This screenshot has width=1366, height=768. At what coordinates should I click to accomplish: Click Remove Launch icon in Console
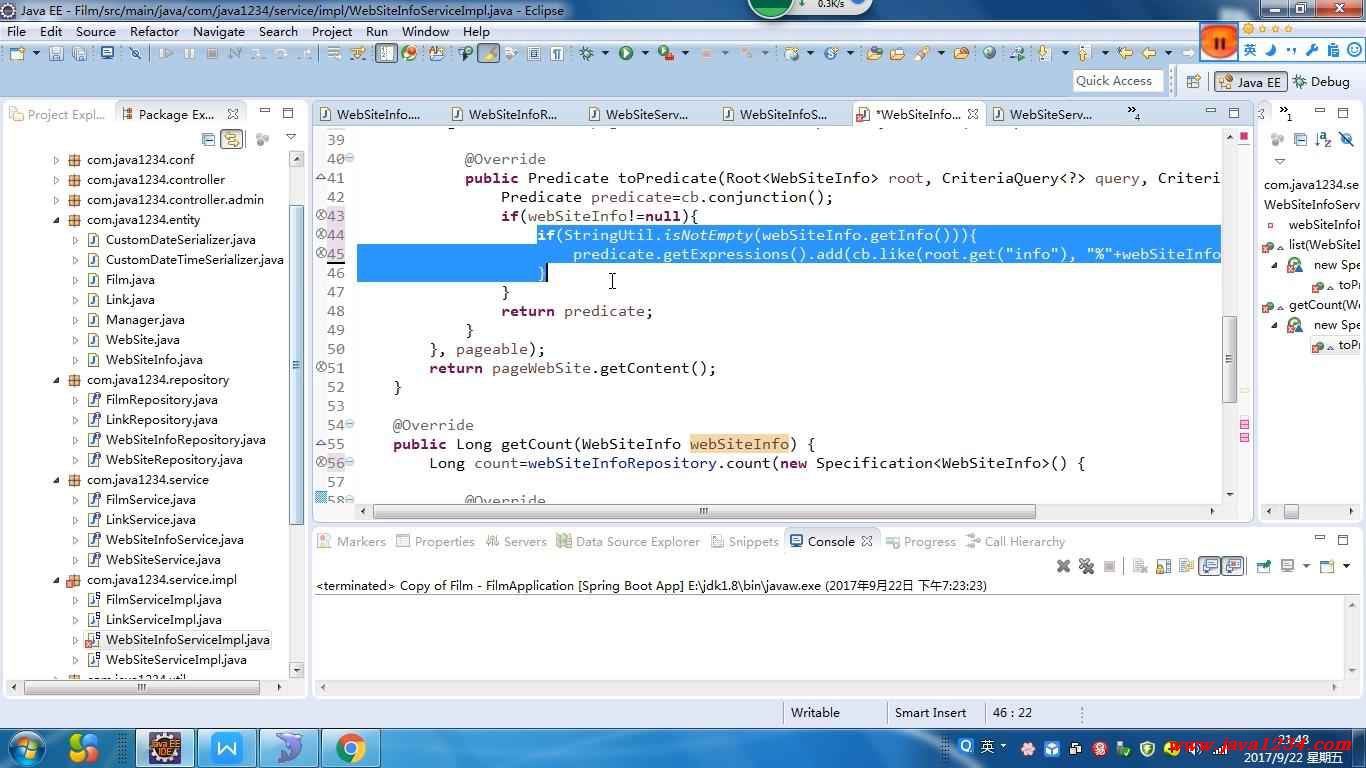click(x=1063, y=566)
